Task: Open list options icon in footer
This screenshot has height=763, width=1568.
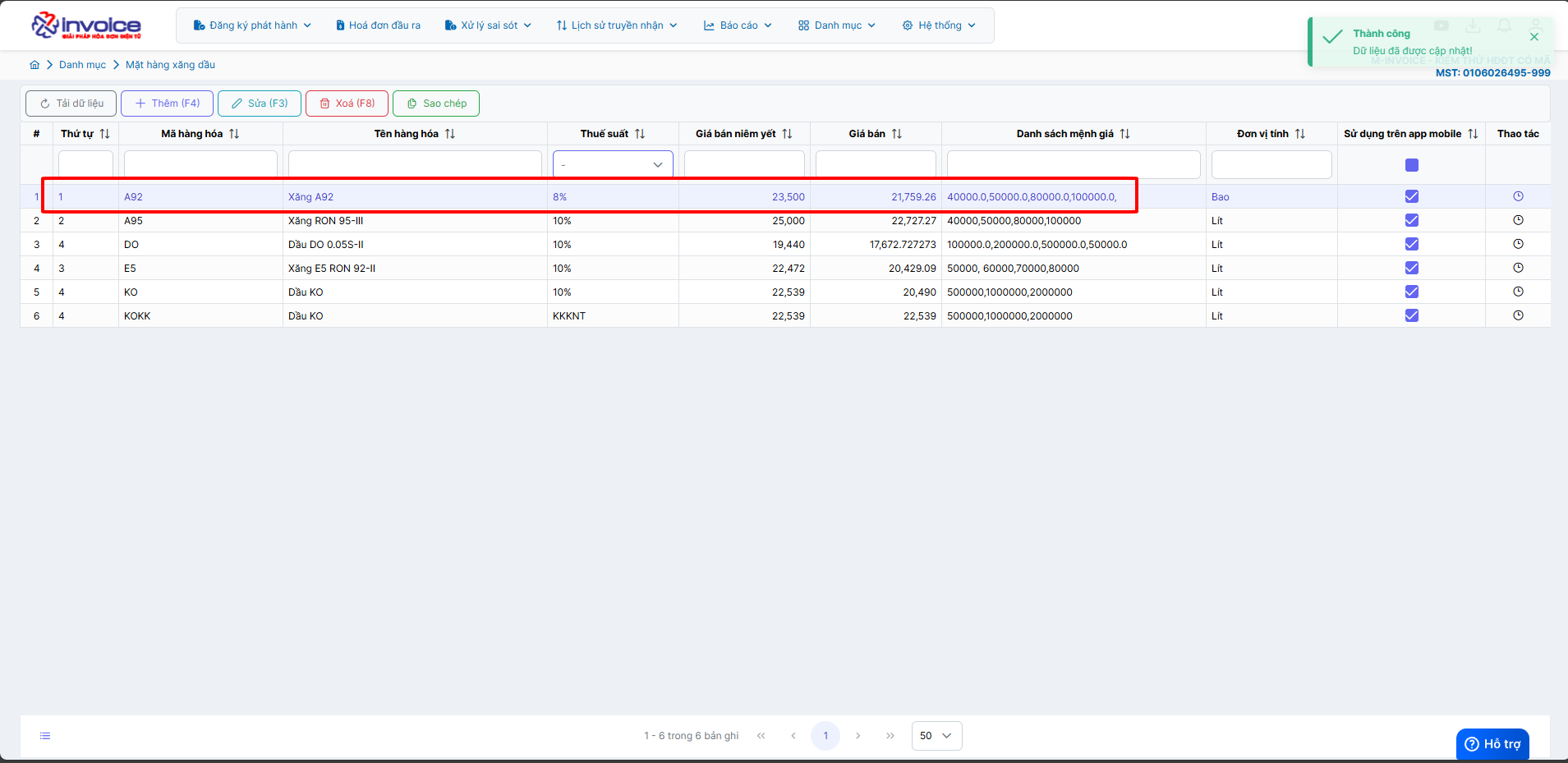Action: (45, 736)
